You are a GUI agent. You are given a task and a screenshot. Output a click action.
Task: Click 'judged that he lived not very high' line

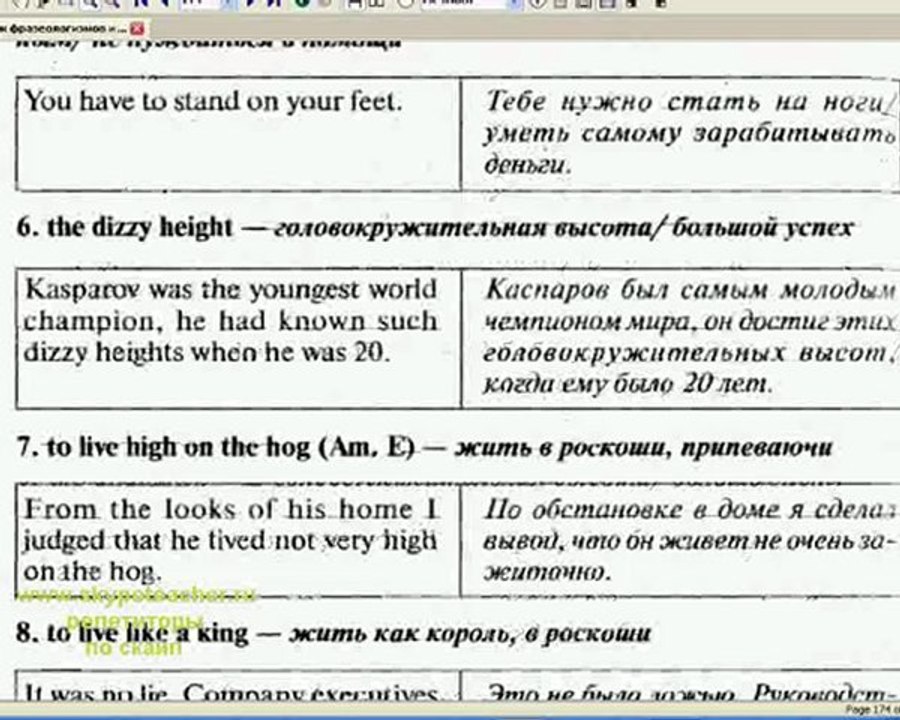(x=230, y=541)
